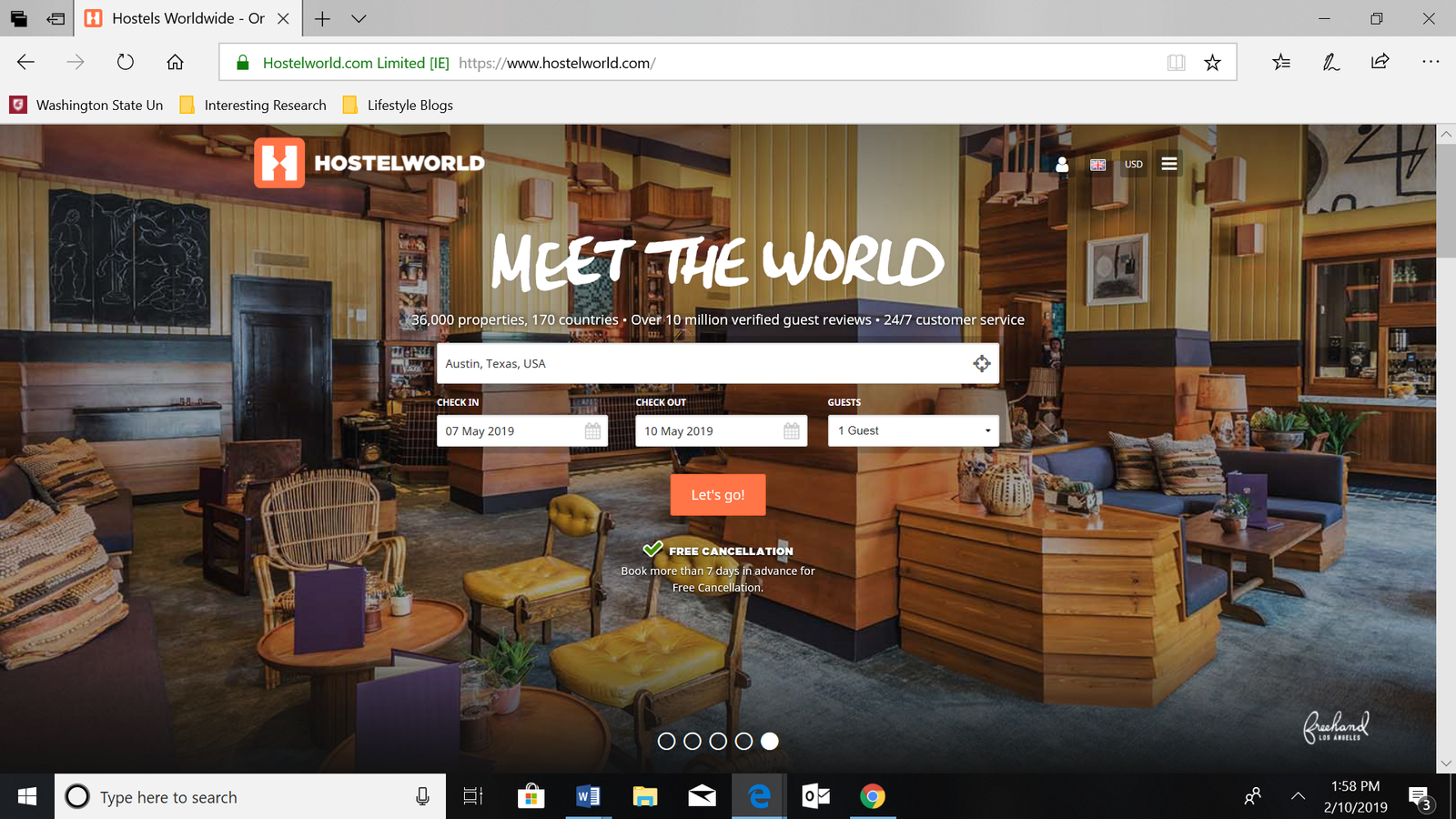Click the add notes pen icon
The image size is (1456, 819).
pyautogui.click(x=1330, y=62)
